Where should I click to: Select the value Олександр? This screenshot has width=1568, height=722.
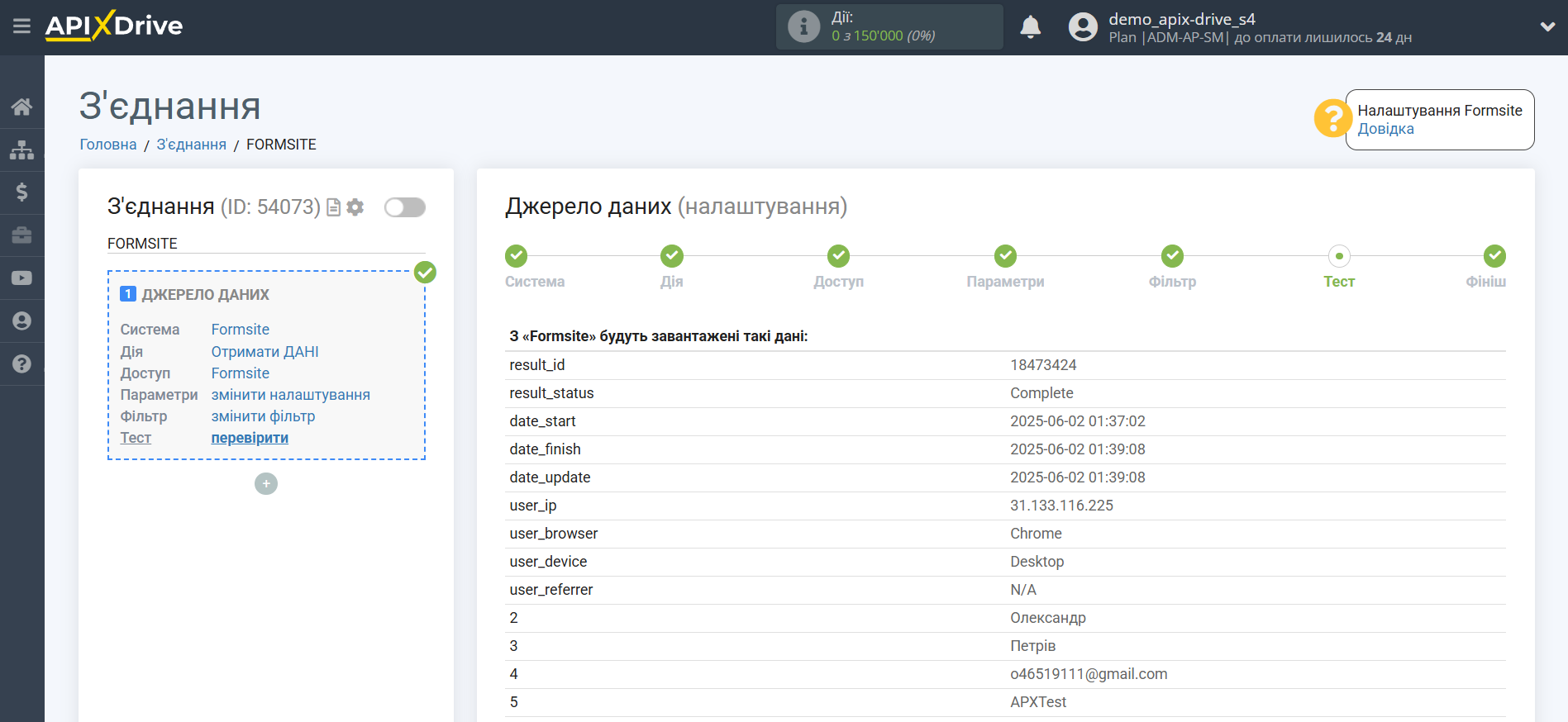(1048, 618)
